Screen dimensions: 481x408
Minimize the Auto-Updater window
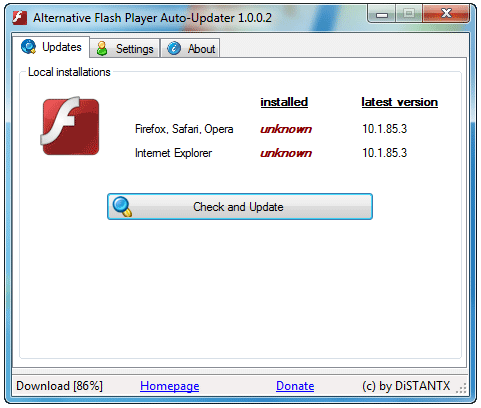382,14
